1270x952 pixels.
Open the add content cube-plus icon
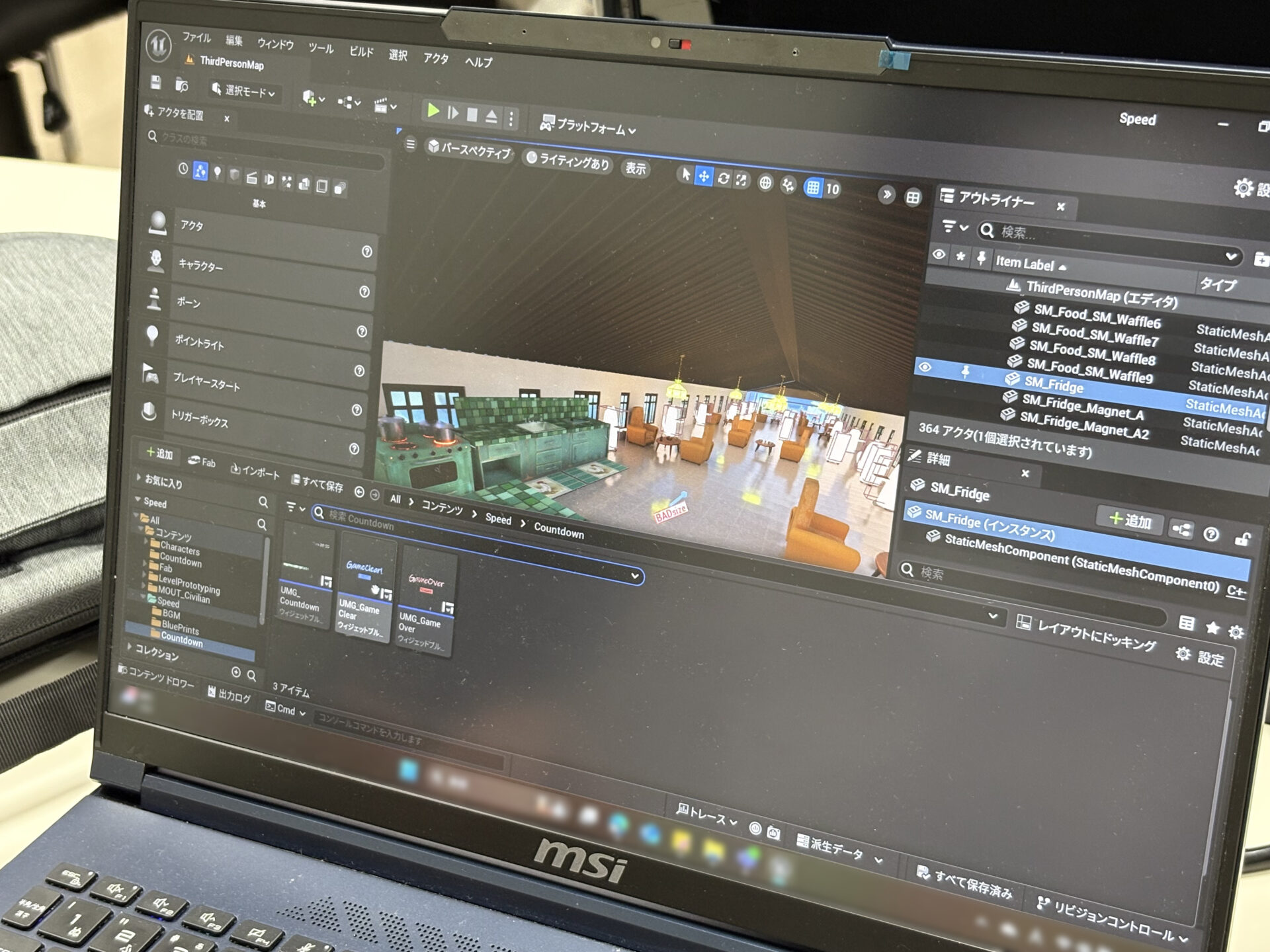[310, 99]
